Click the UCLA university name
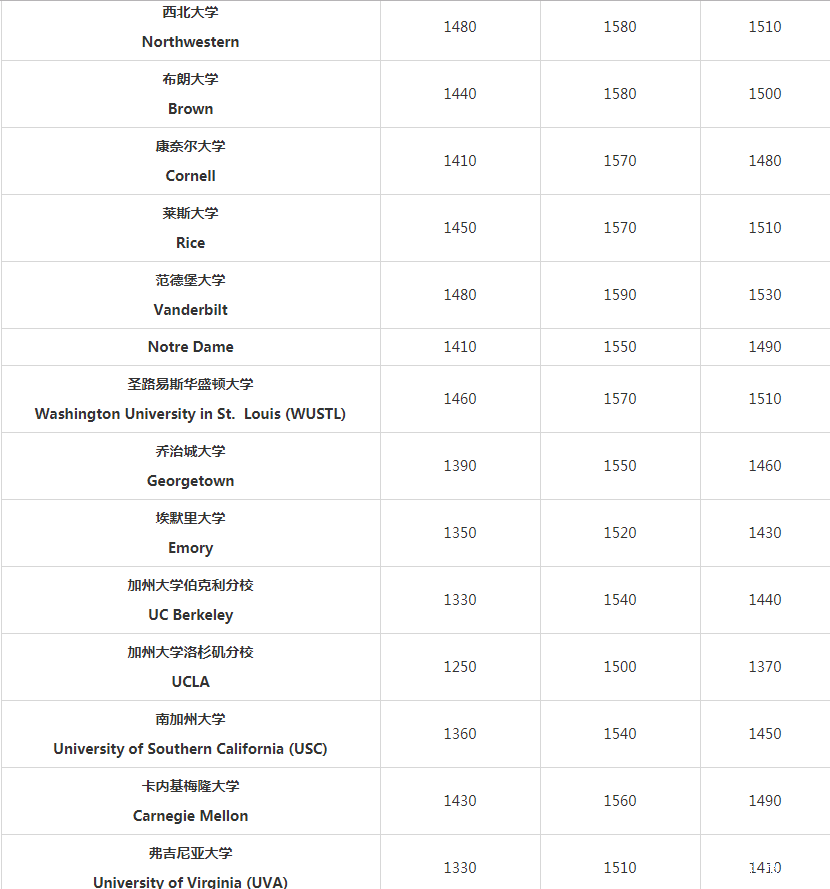This screenshot has height=889, width=830. pyautogui.click(x=190, y=681)
